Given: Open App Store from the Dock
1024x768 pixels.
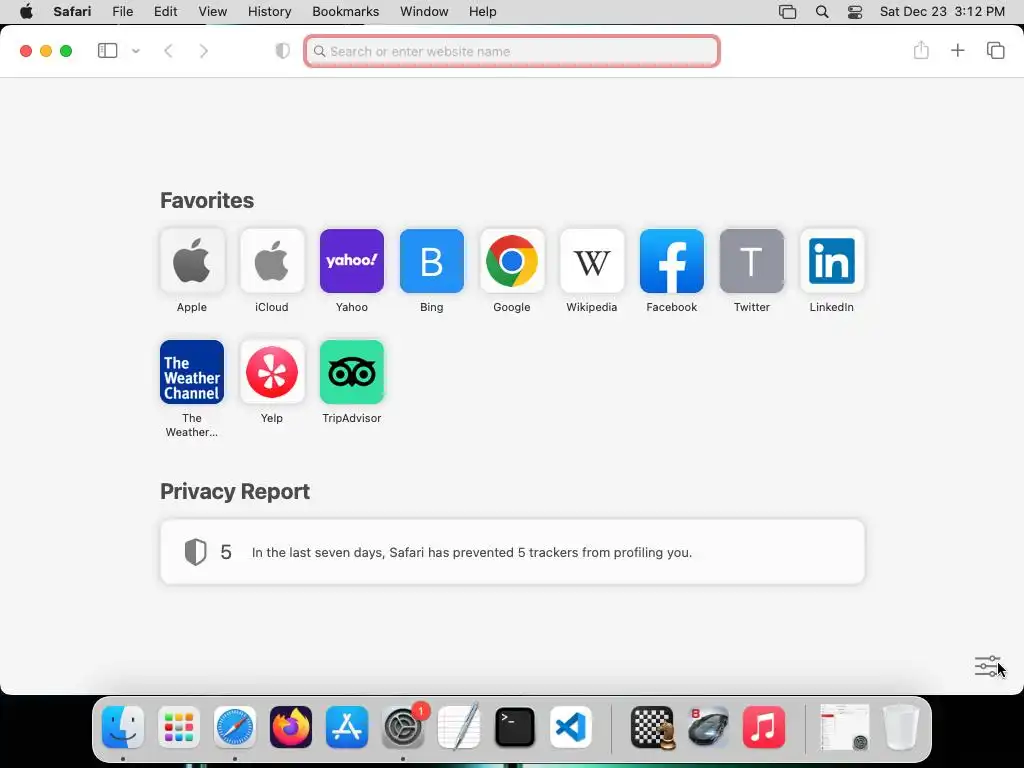Looking at the screenshot, I should coord(347,727).
